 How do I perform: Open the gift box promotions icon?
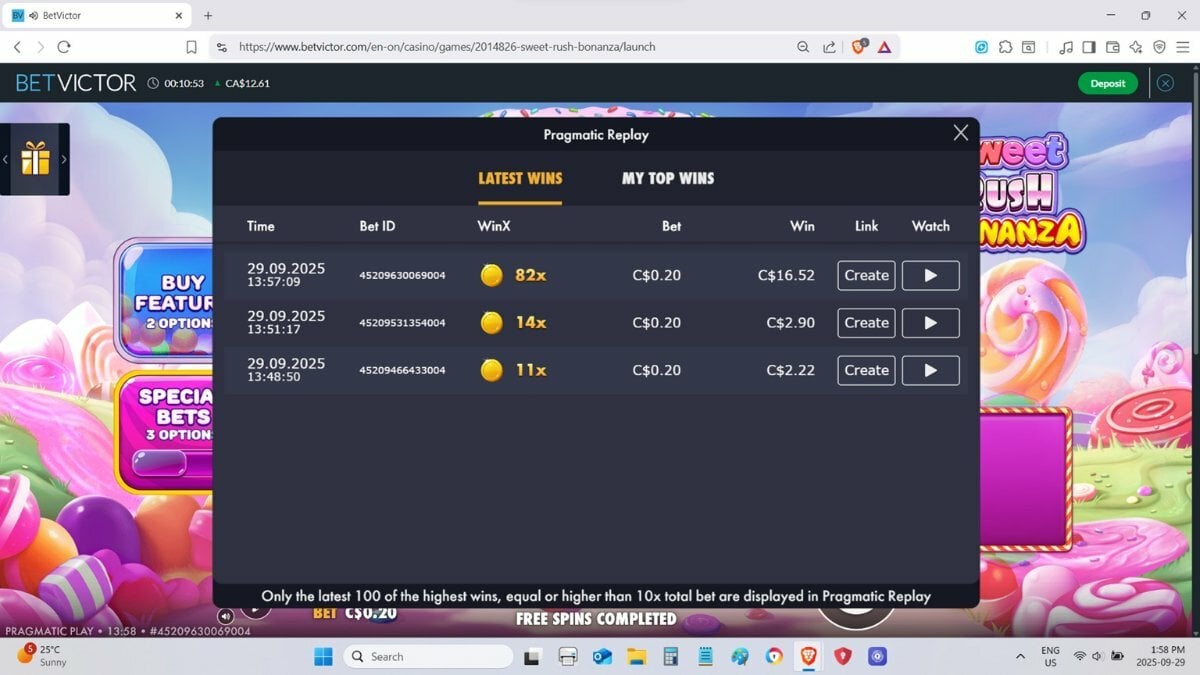[x=35, y=158]
